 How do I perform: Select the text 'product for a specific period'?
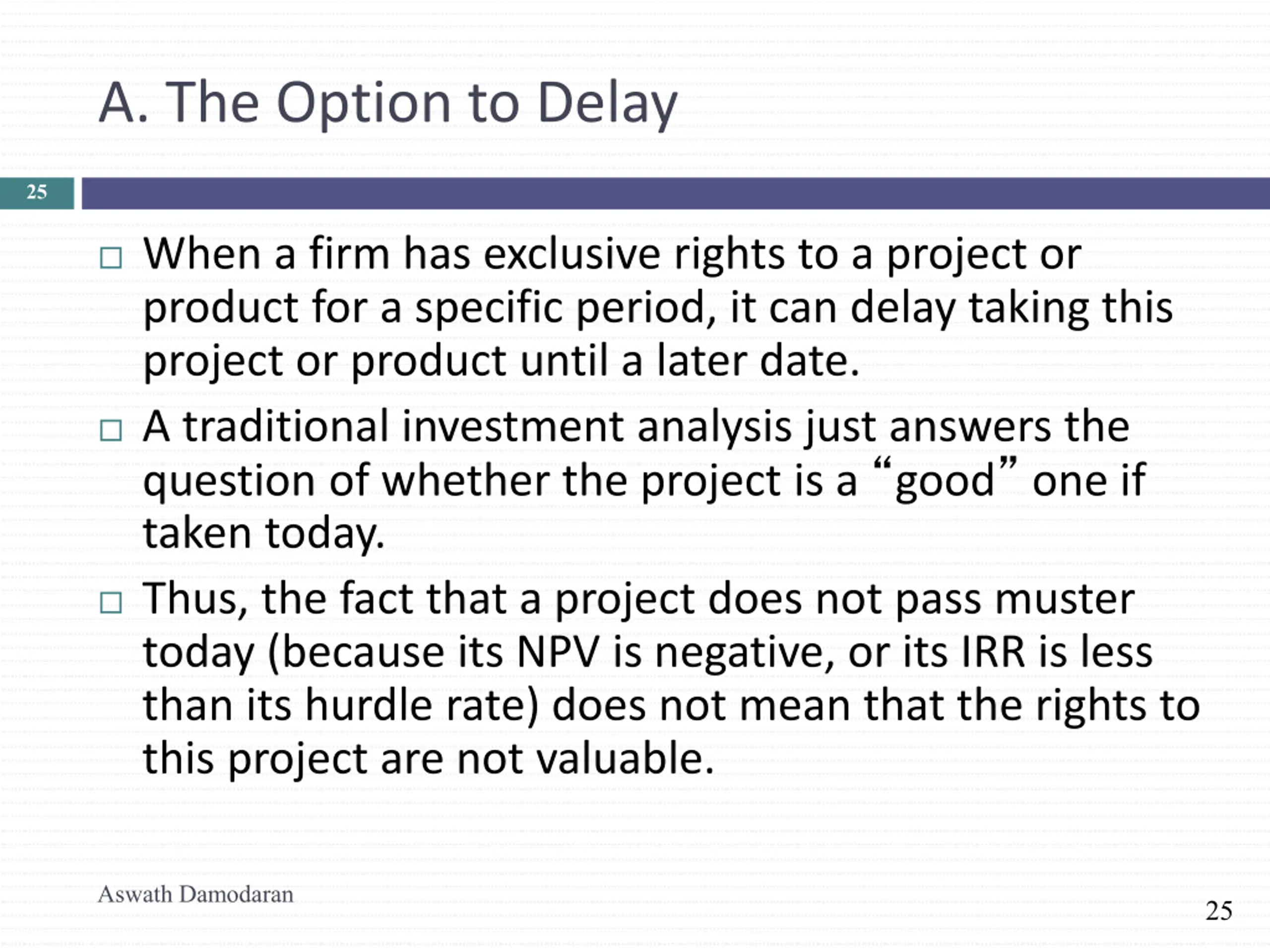click(x=424, y=310)
